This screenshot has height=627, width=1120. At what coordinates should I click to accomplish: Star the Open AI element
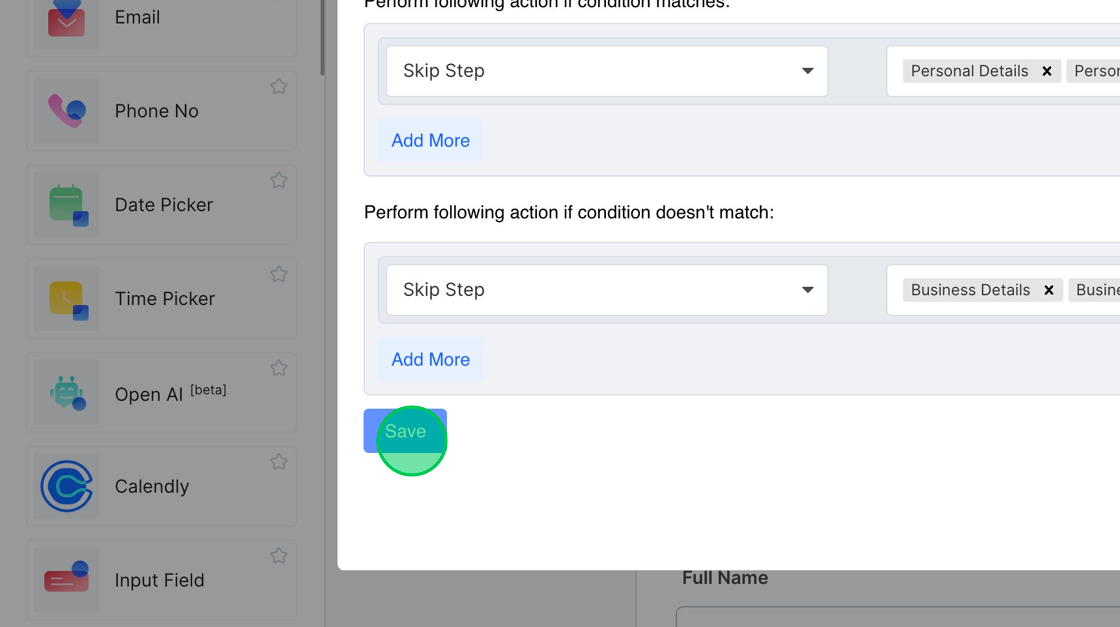[x=279, y=368]
